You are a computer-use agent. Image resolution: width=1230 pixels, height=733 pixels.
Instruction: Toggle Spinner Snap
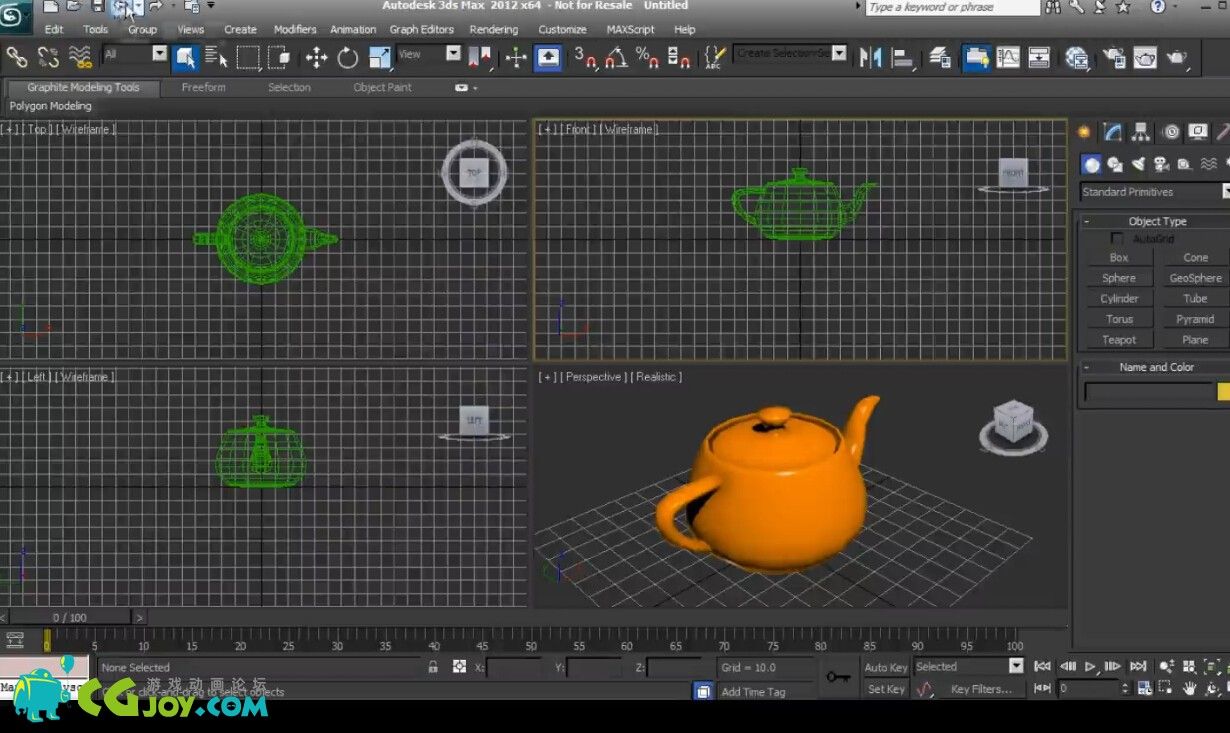tap(679, 57)
